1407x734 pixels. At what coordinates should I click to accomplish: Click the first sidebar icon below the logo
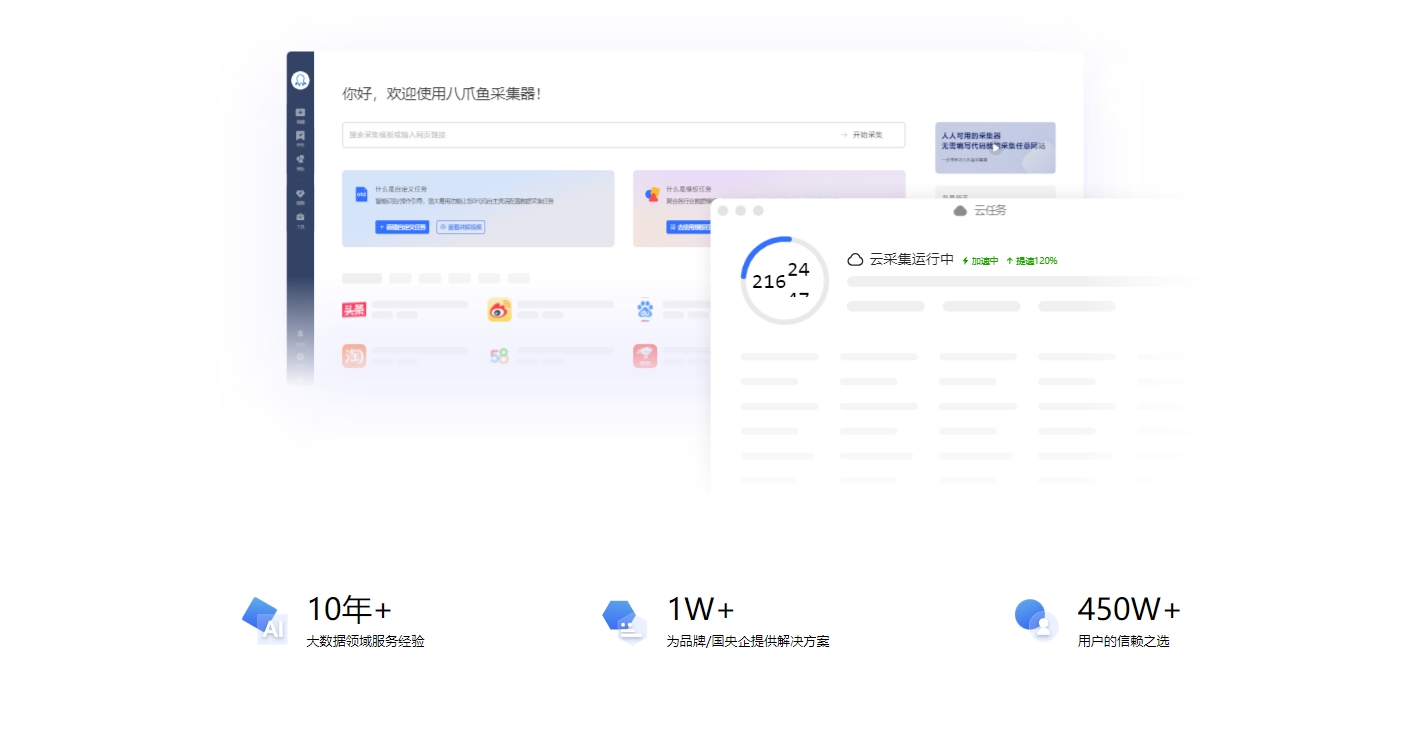click(300, 113)
